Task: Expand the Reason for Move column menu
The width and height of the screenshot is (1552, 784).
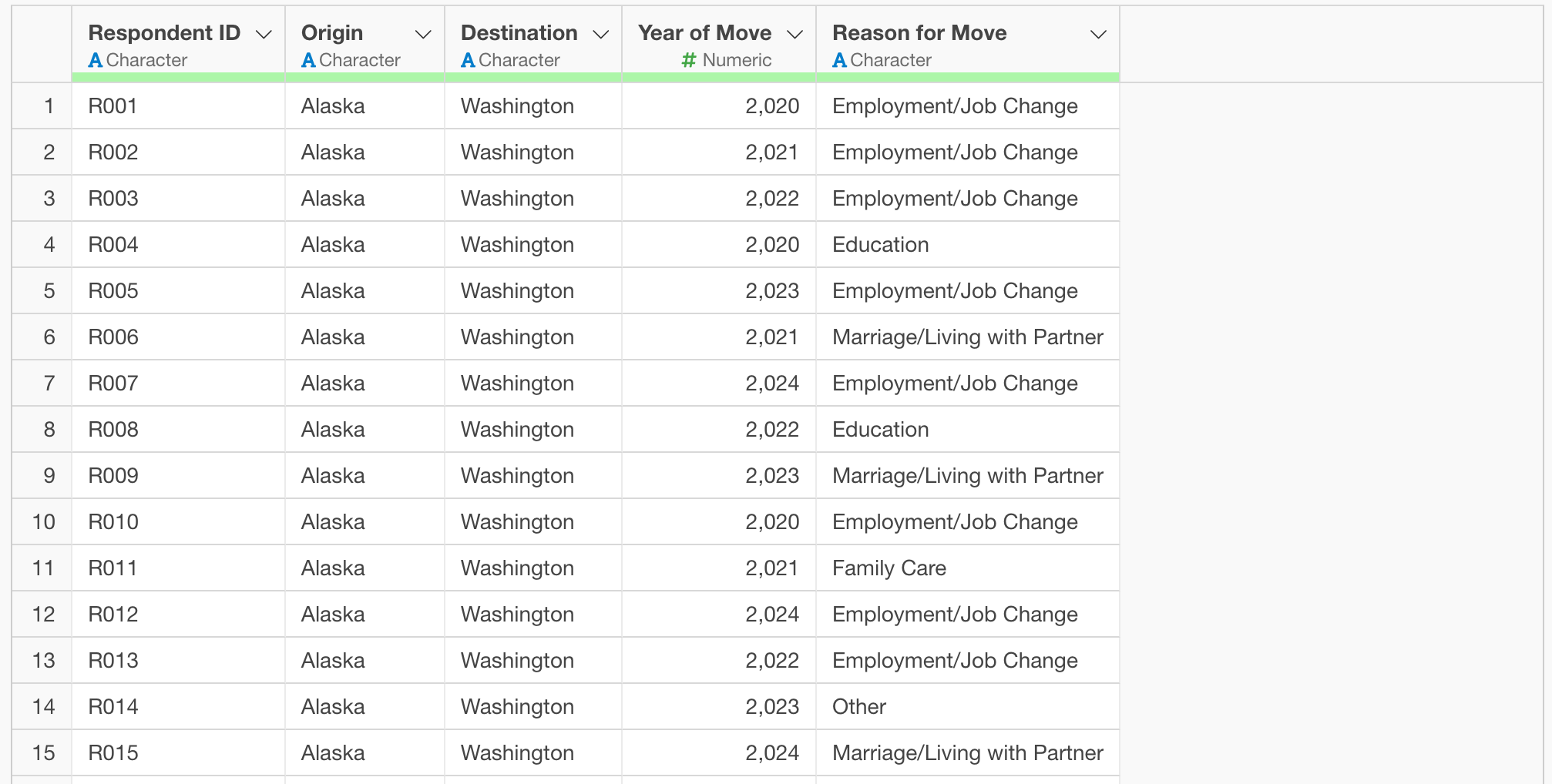Action: [x=1098, y=35]
